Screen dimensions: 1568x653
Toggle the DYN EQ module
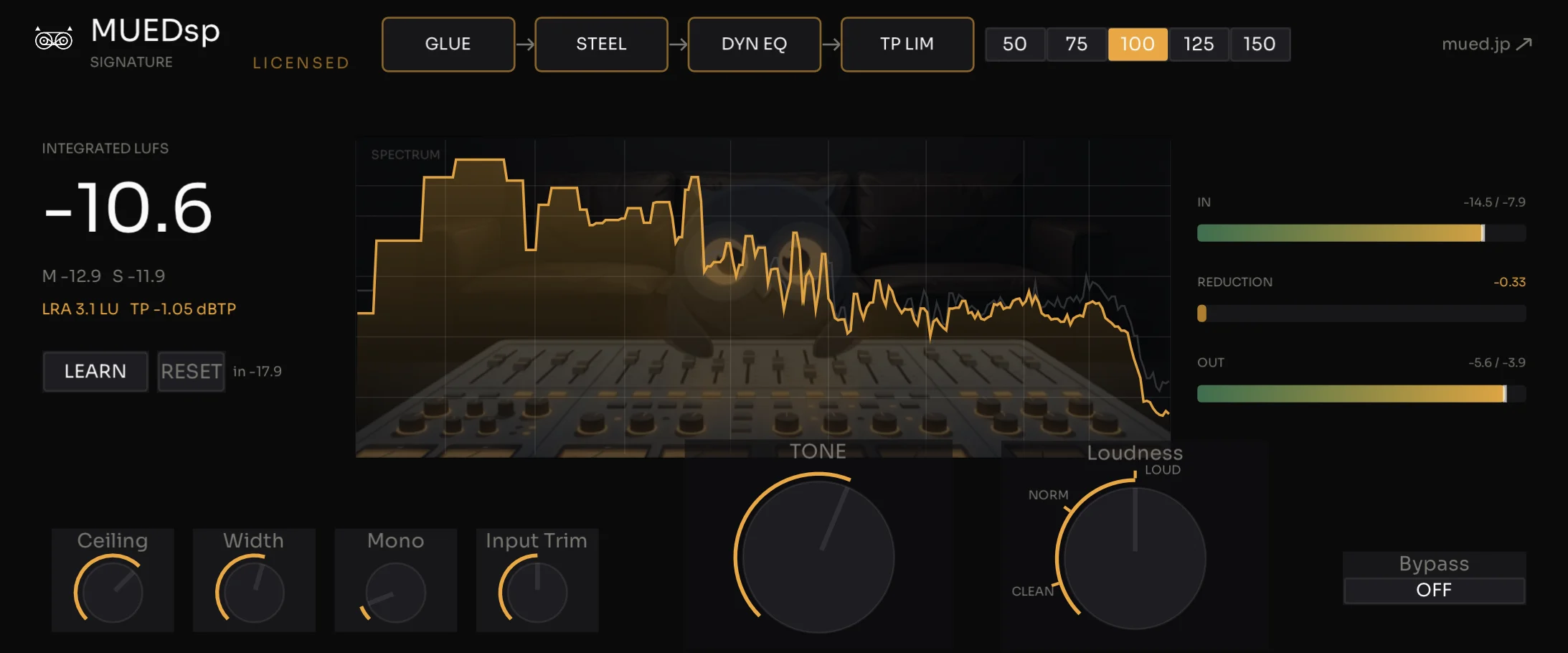pyautogui.click(x=754, y=44)
